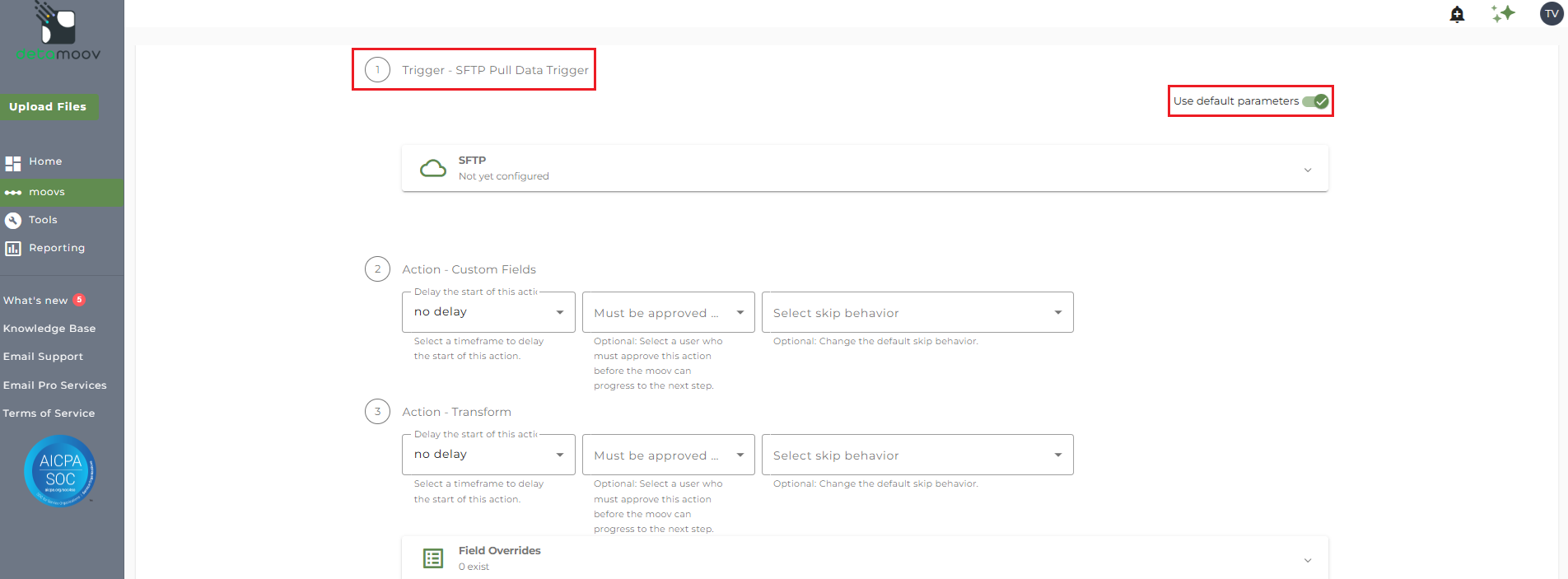
Task: Click the AICPA SOC badge
Action: (x=60, y=471)
